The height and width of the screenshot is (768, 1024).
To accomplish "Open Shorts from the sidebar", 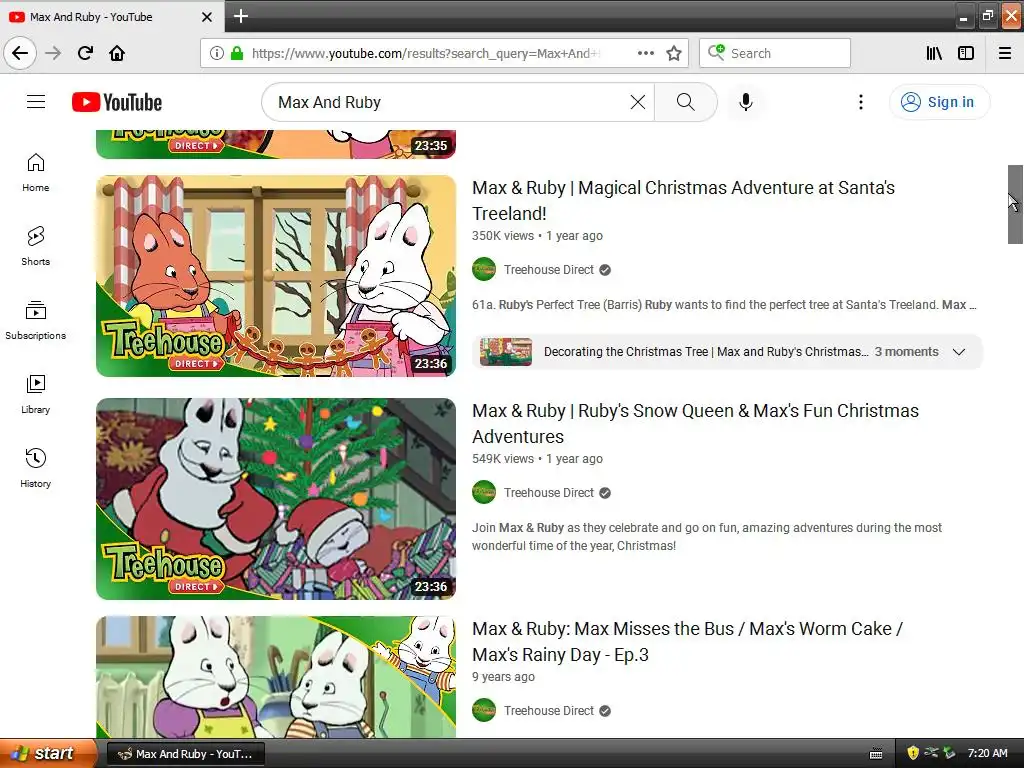I will pyautogui.click(x=36, y=246).
